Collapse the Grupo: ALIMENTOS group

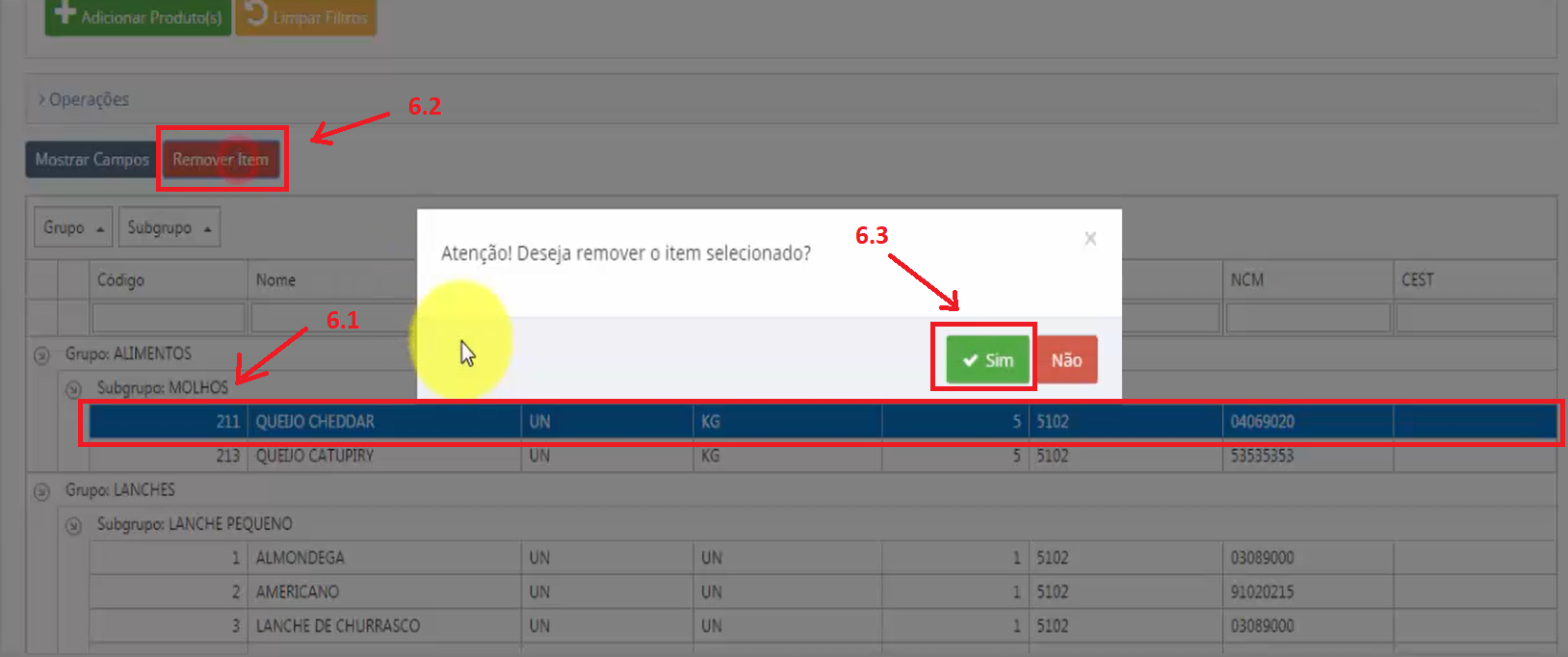pos(41,355)
